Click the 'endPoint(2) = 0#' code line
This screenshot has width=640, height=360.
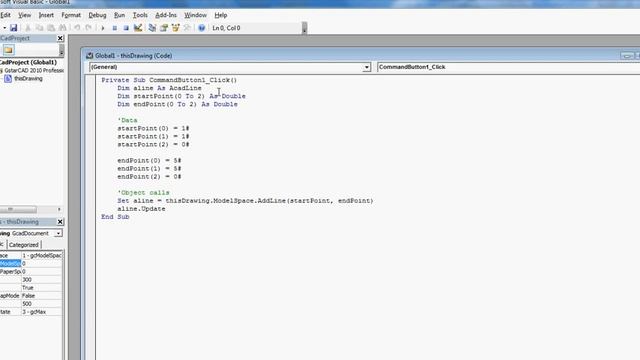click(149, 177)
